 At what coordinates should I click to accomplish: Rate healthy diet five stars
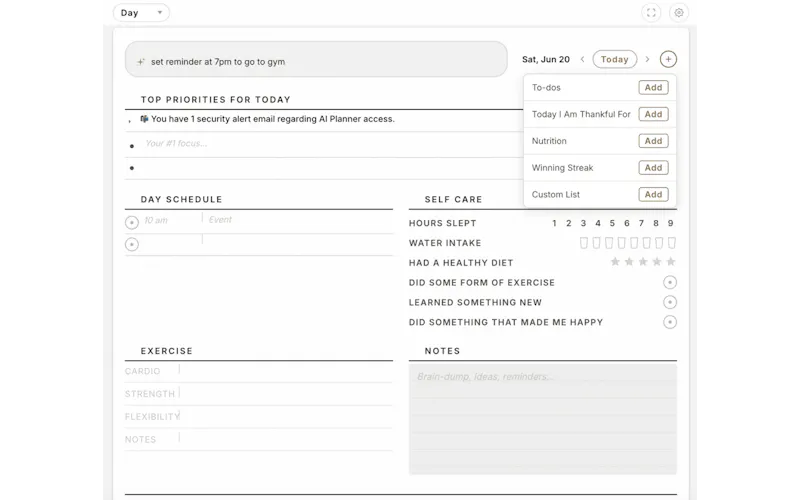click(671, 262)
